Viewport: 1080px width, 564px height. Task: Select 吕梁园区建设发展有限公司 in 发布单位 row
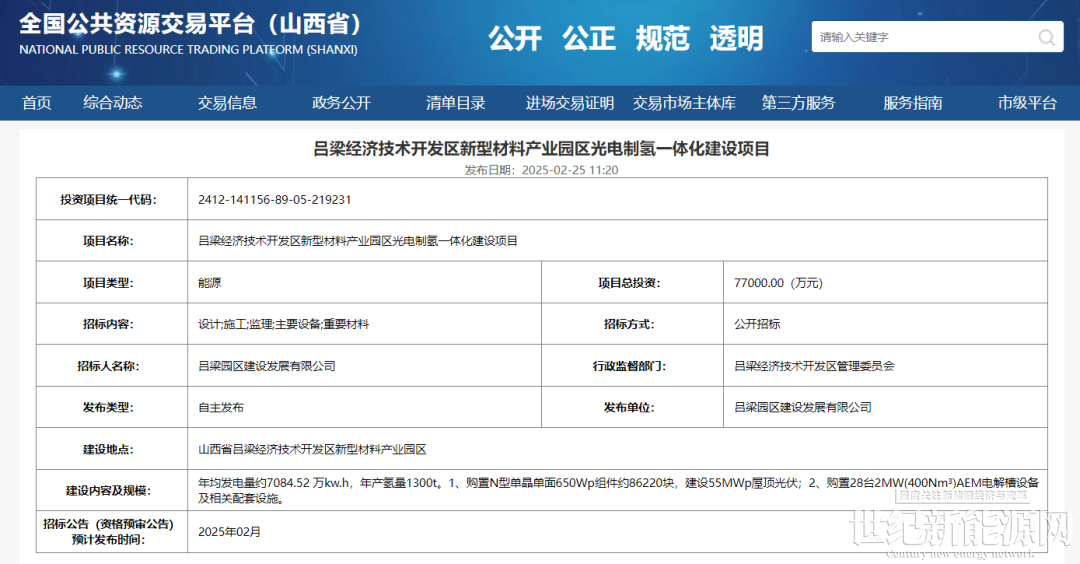pyautogui.click(x=802, y=408)
